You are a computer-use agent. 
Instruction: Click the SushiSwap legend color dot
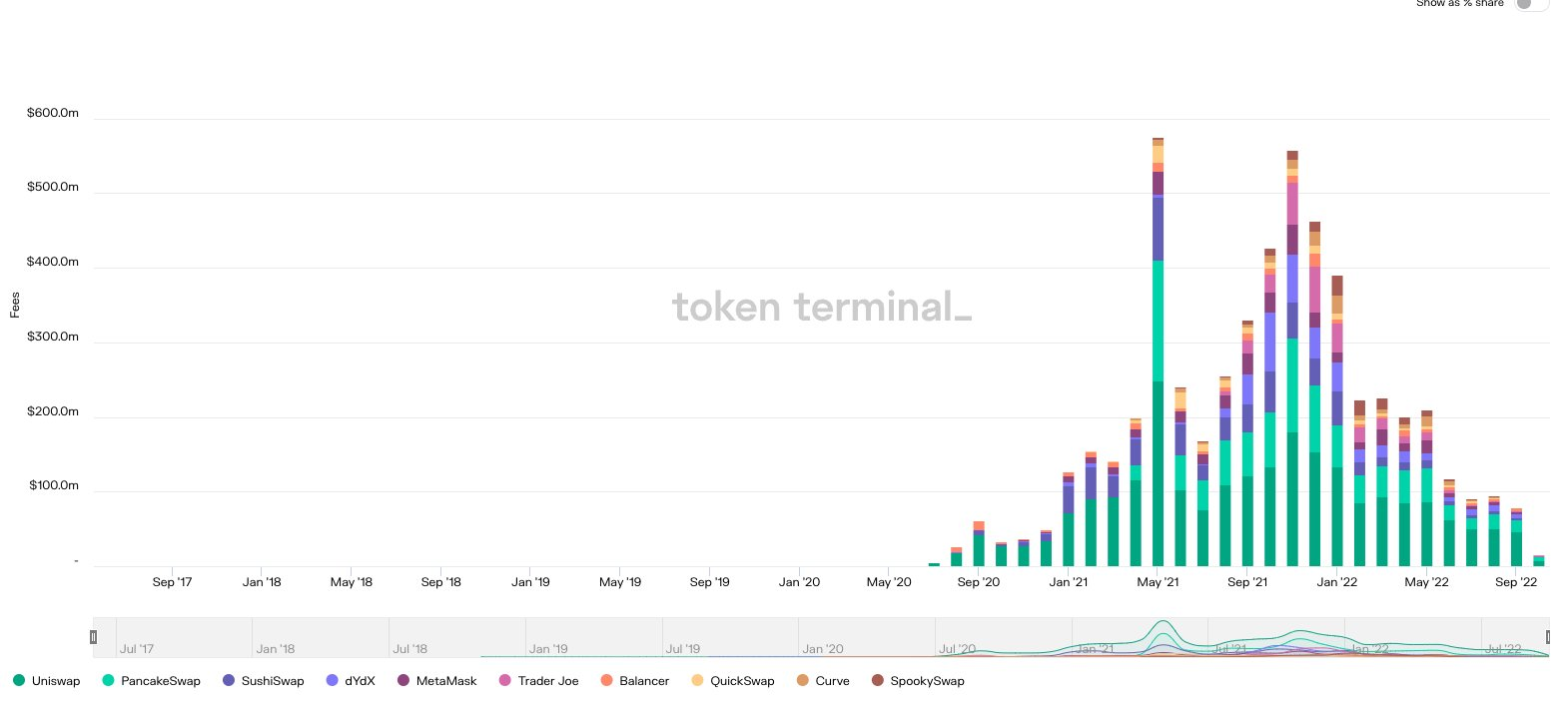click(x=229, y=680)
